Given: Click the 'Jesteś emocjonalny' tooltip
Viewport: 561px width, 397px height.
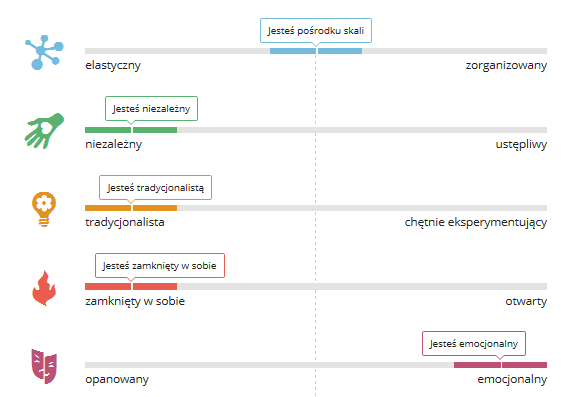Looking at the screenshot, I should pos(474,344).
